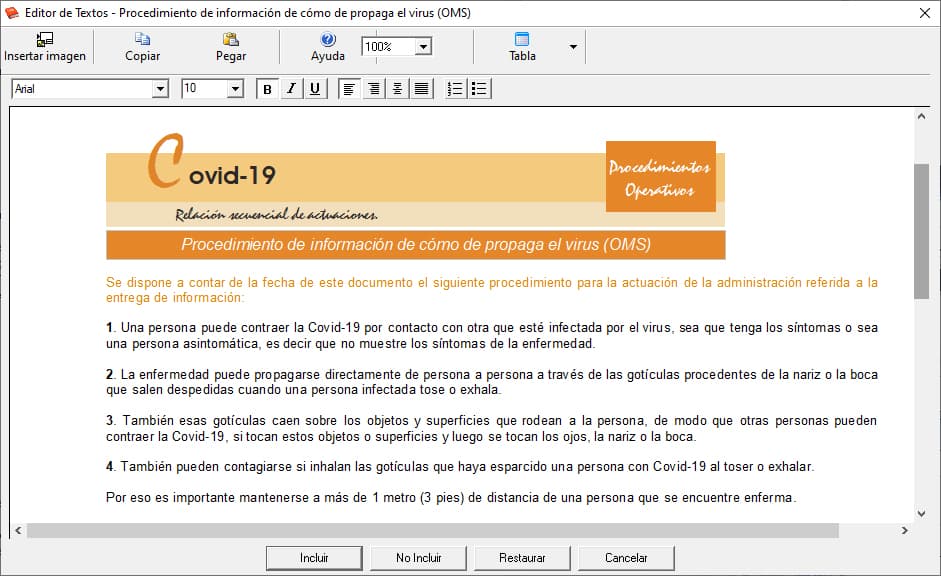This screenshot has height=576, width=941.
Task: Toggle italic formatting
Action: coord(291,89)
